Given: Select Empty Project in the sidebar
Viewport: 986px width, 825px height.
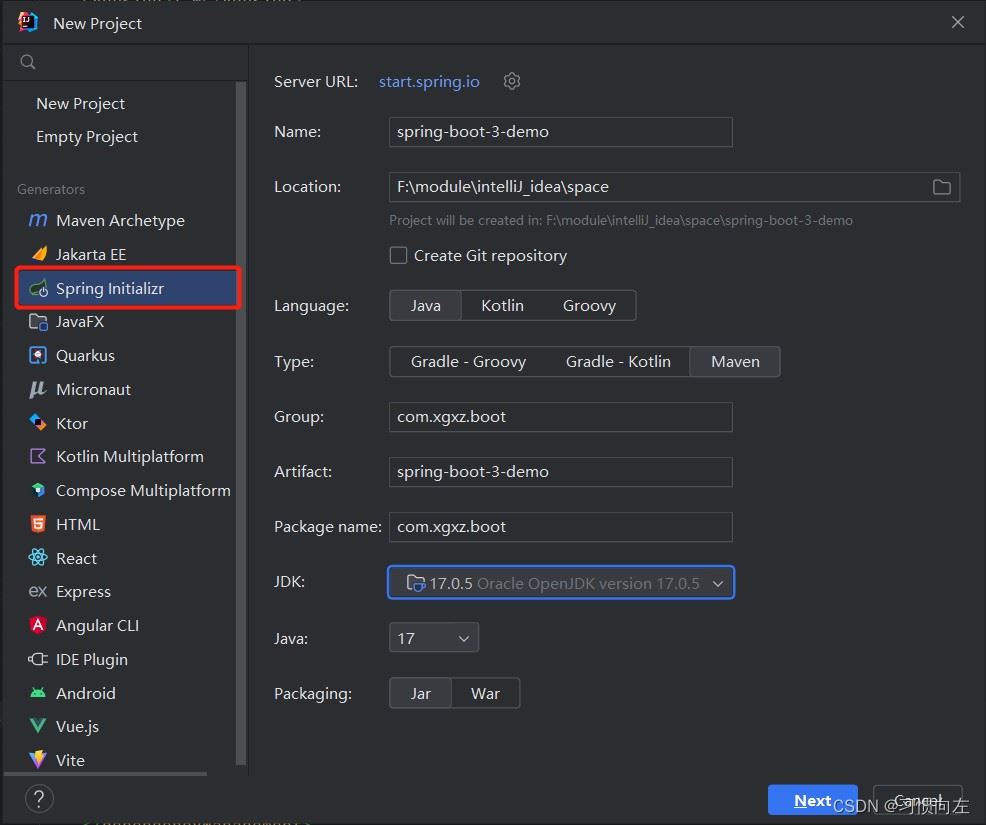Looking at the screenshot, I should (87, 137).
